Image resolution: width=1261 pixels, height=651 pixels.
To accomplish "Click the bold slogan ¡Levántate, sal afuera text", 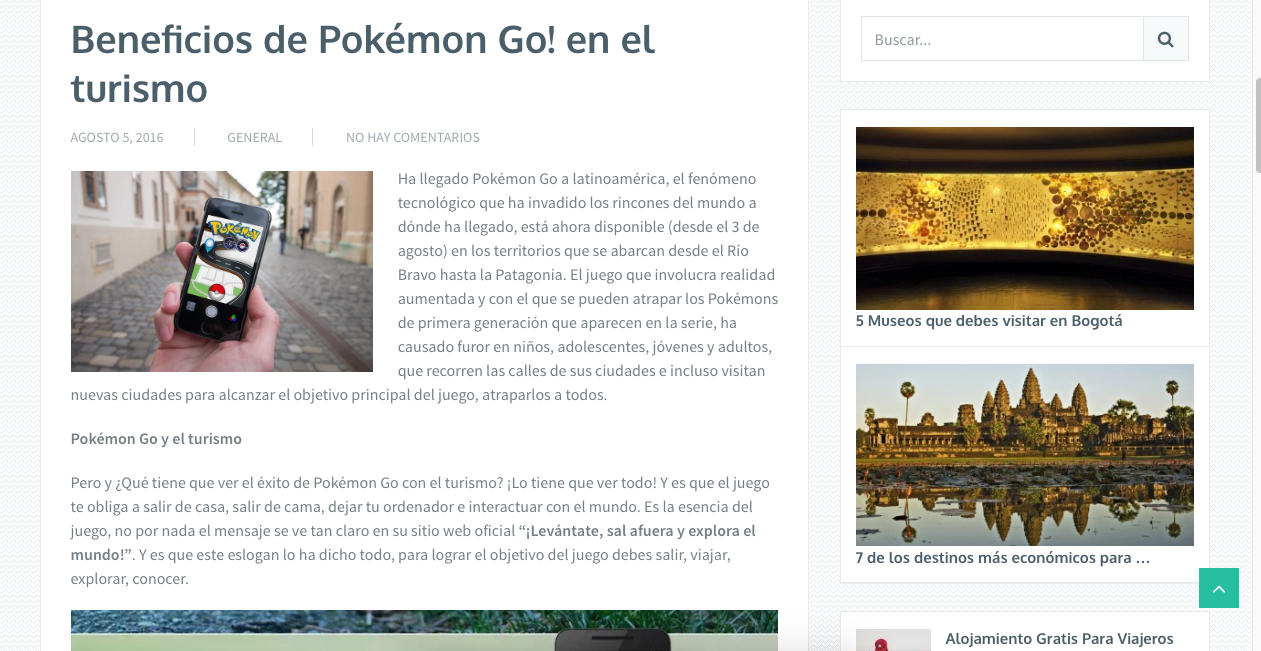I will (x=412, y=542).
